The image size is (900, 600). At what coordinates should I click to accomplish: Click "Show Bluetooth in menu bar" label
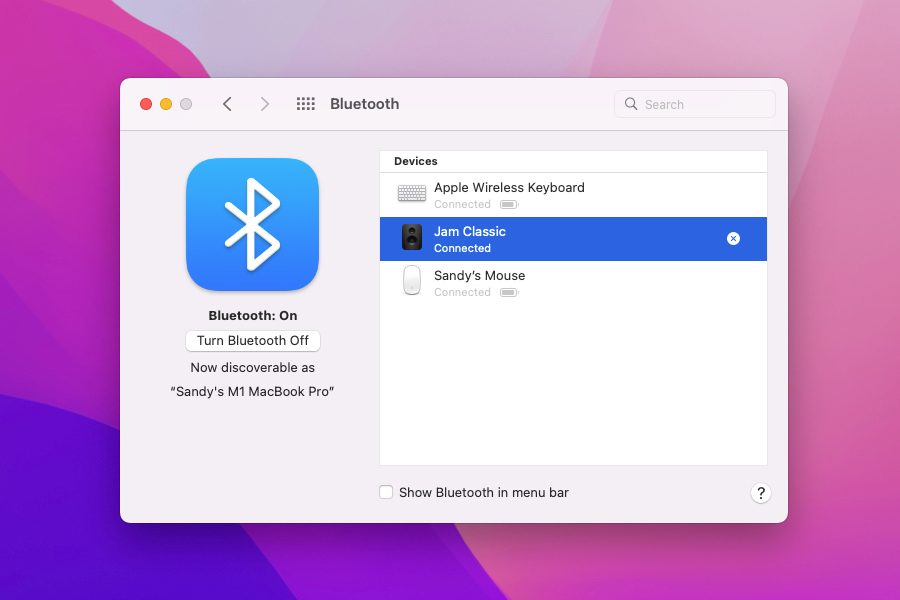(484, 493)
